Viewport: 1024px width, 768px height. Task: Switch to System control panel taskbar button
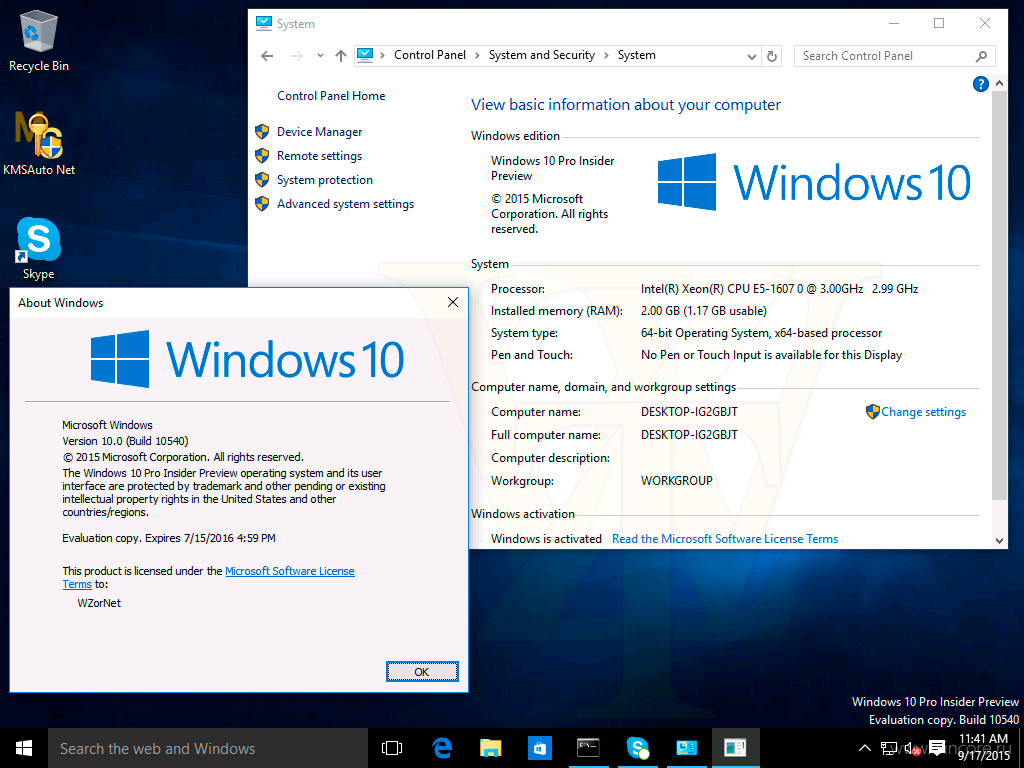[x=686, y=748]
